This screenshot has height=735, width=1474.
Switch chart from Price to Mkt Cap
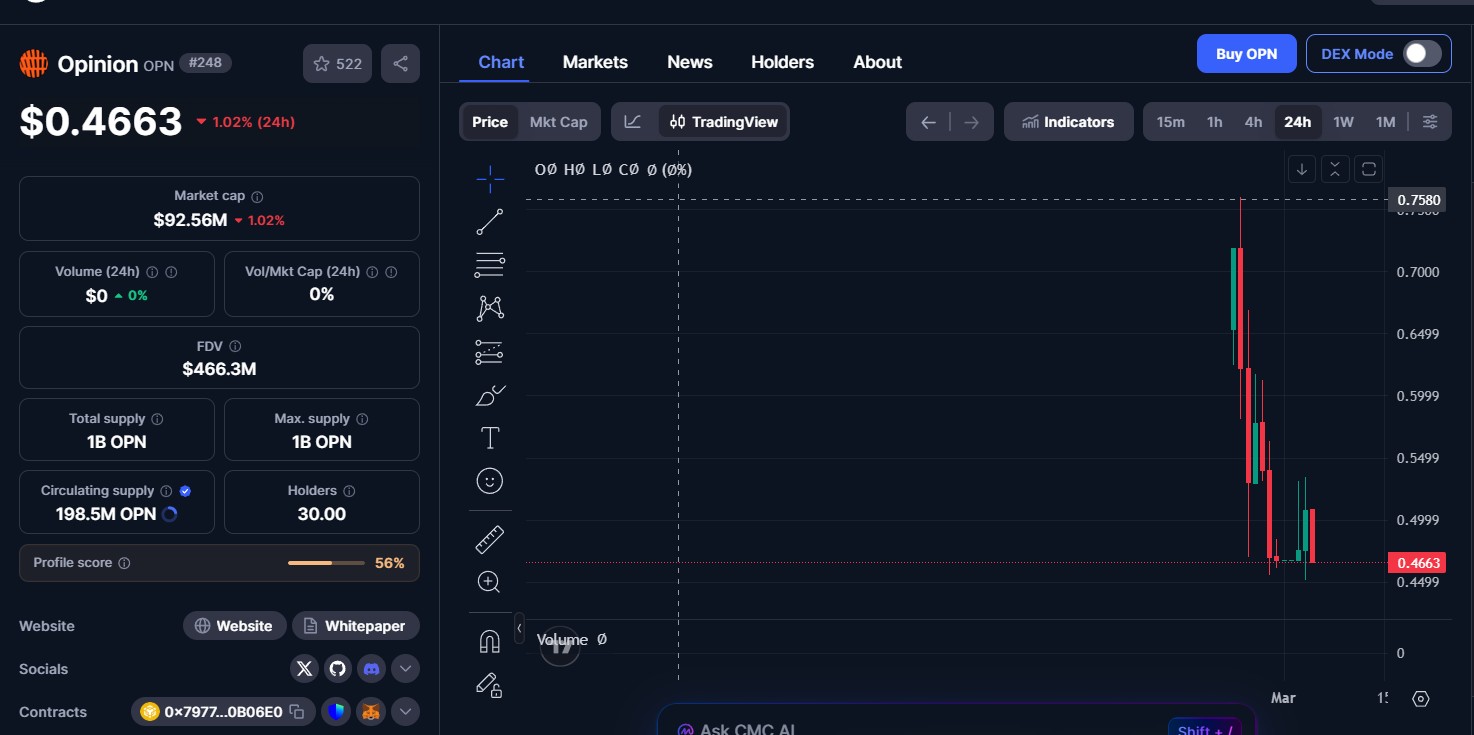558,121
